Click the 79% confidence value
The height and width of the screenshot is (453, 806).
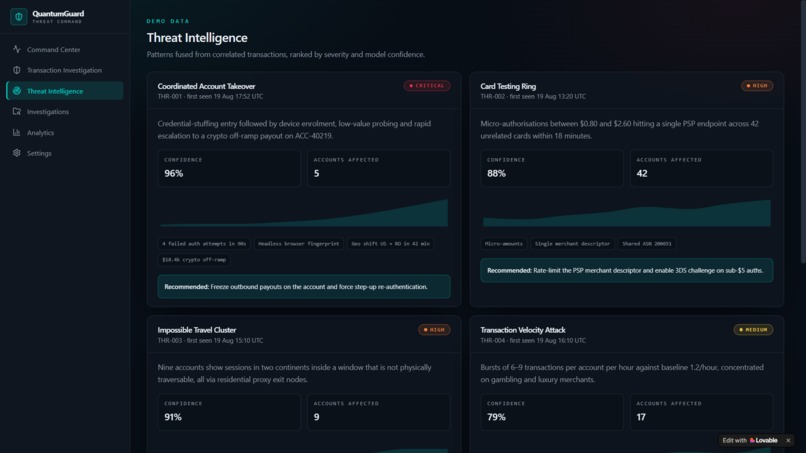click(x=497, y=417)
